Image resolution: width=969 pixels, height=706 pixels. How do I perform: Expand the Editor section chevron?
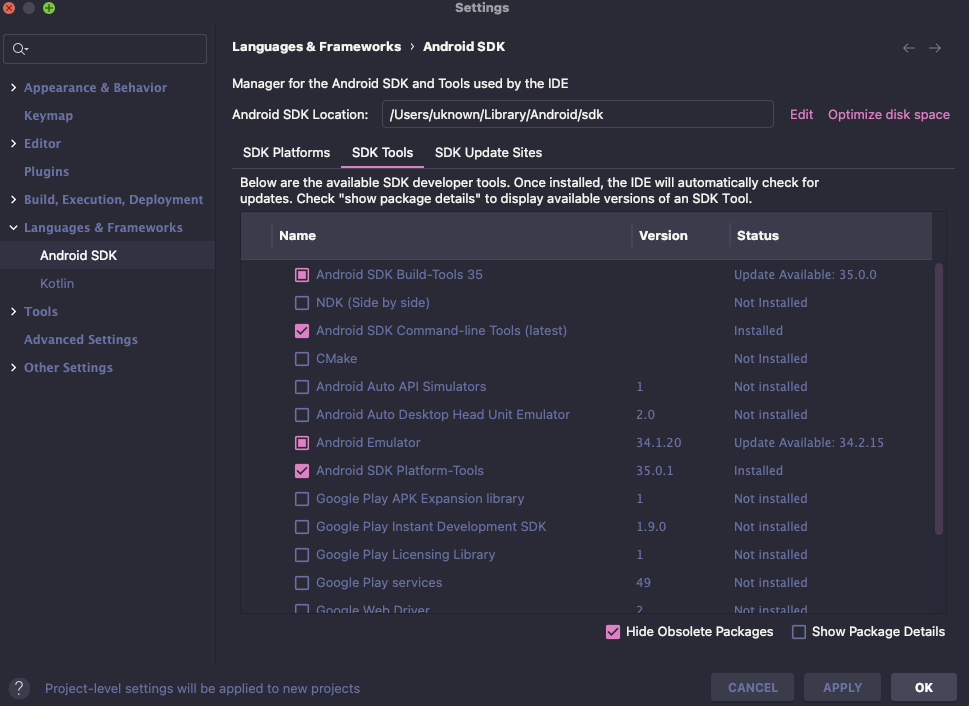tap(13, 143)
